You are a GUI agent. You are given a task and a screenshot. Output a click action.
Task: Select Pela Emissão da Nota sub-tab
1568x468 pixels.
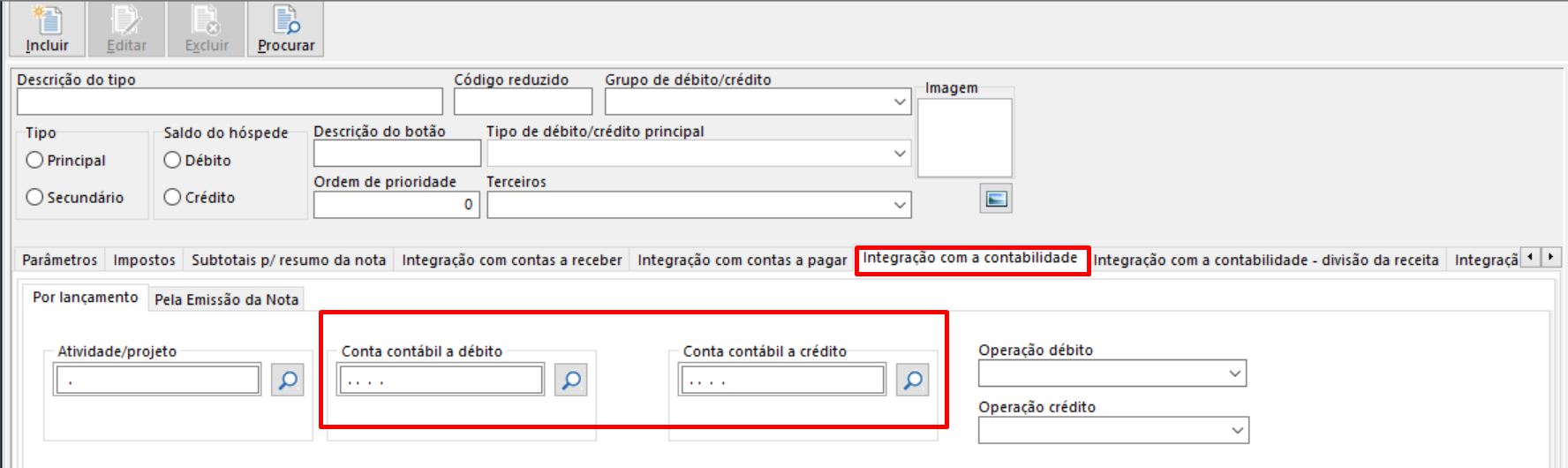click(227, 299)
